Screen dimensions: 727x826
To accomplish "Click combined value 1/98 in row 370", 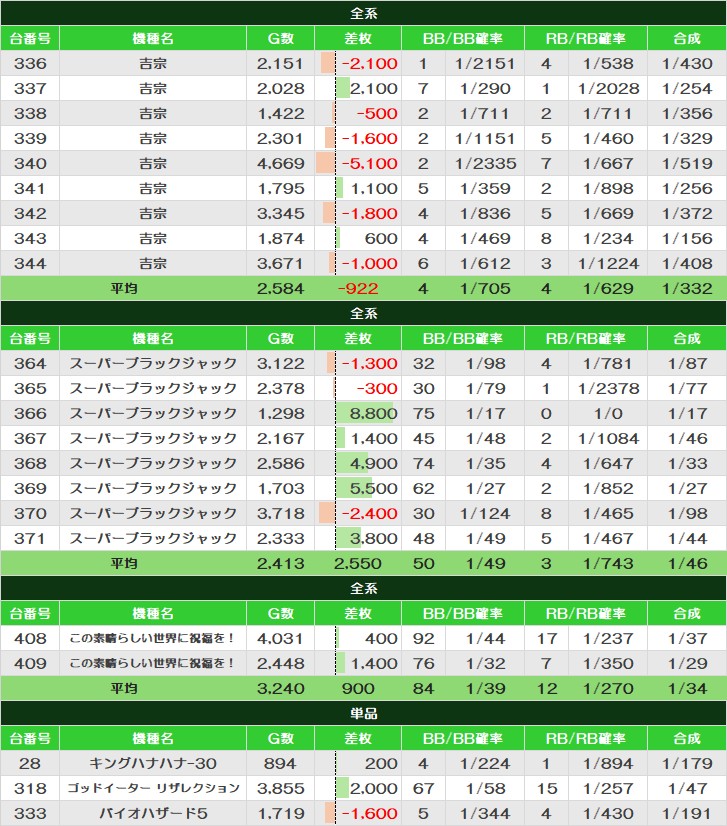I will coord(687,514).
